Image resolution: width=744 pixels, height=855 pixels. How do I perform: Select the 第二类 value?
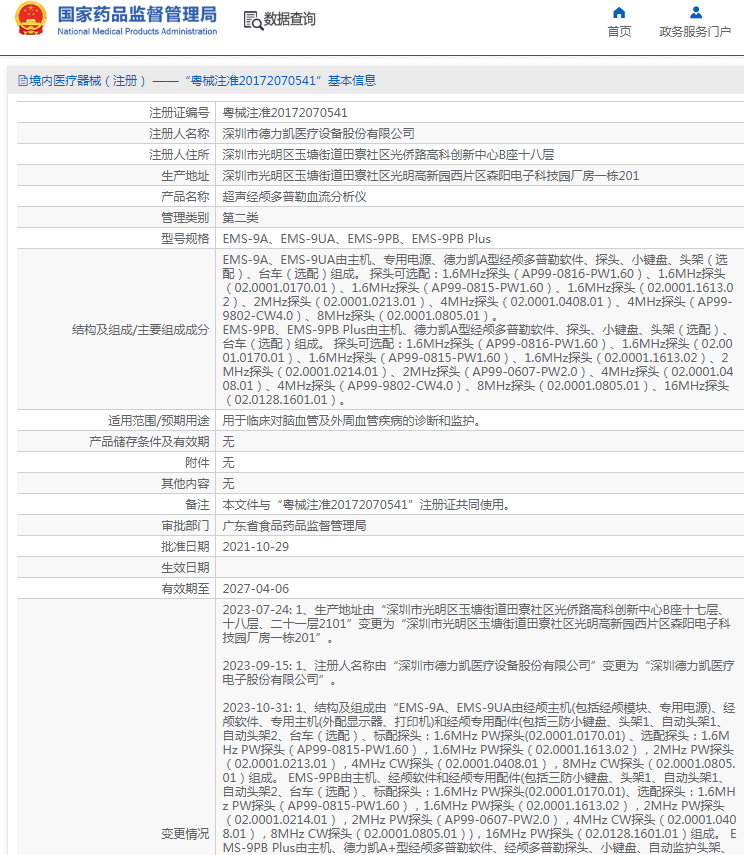pyautogui.click(x=241, y=218)
